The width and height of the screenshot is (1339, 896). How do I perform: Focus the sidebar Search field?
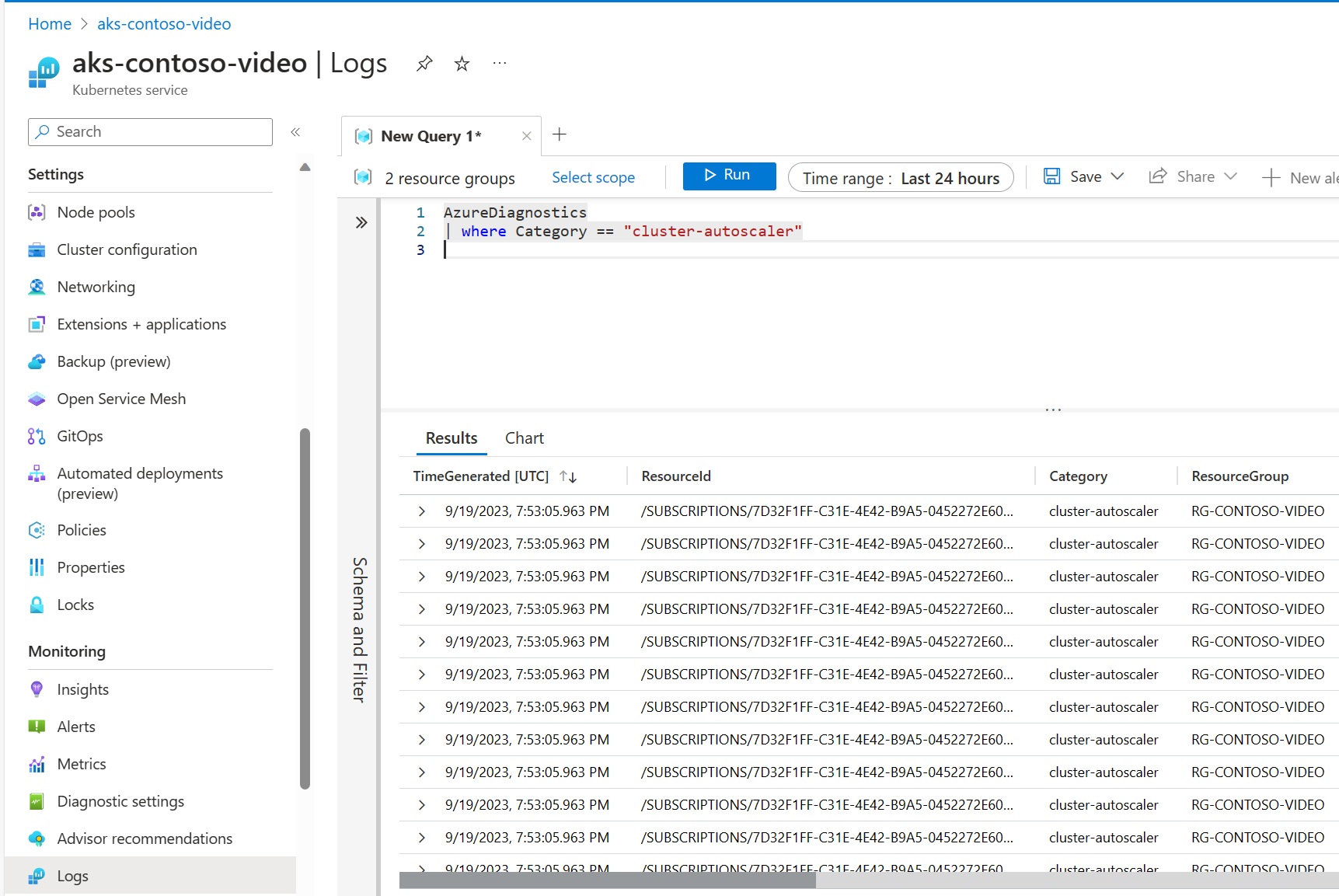[150, 132]
